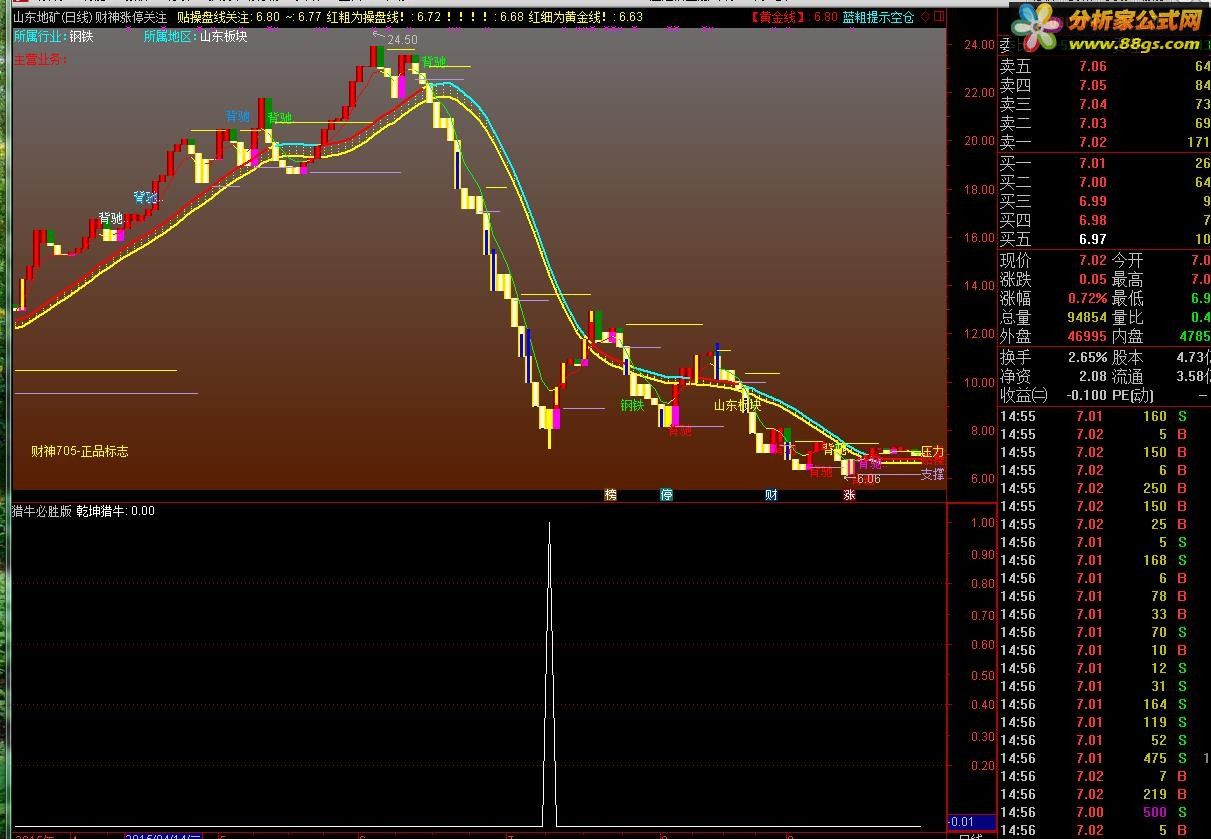
Task: Click the 涨 marker below the chart
Action: 850,495
